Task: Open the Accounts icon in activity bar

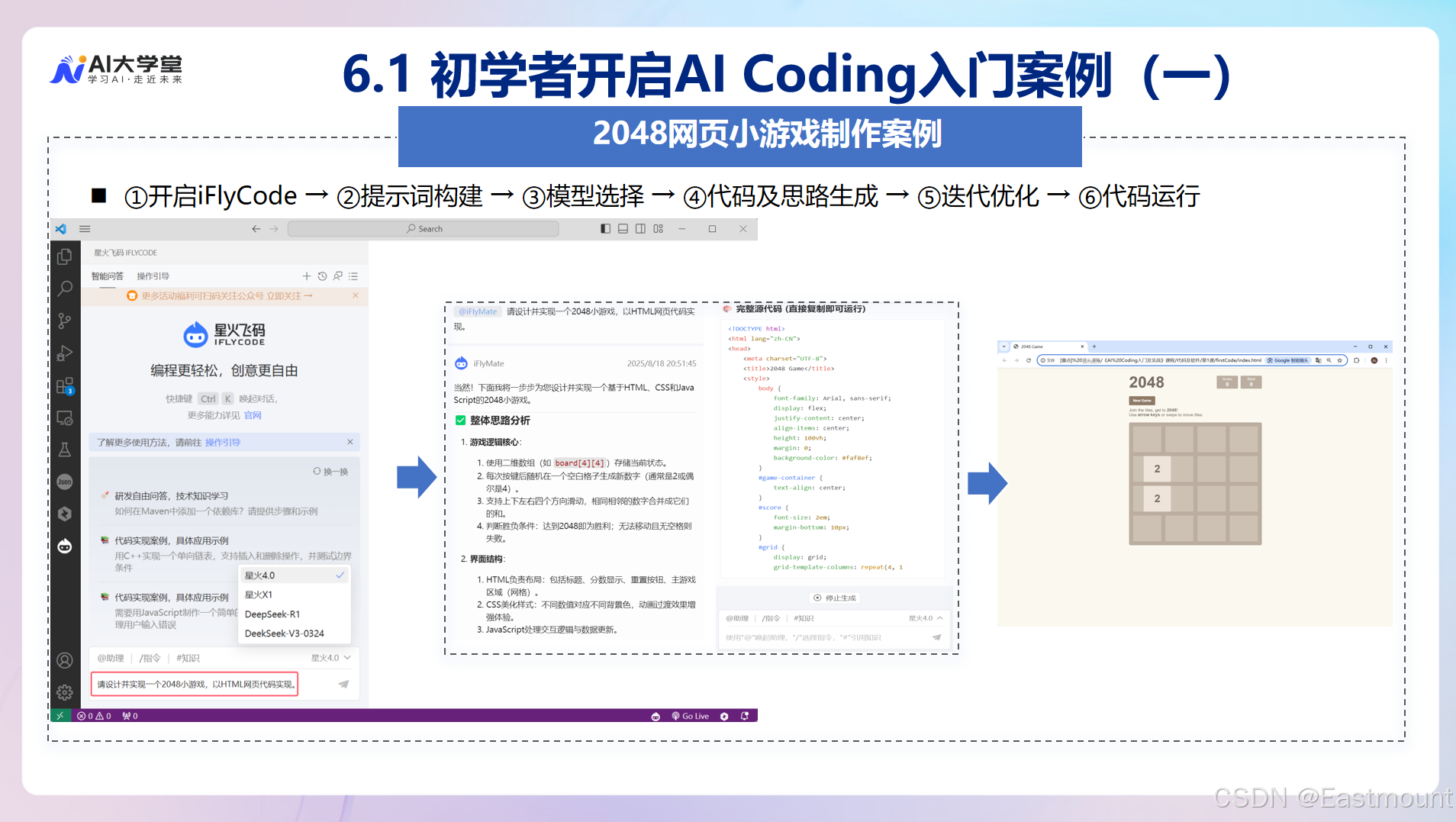Action: (65, 660)
